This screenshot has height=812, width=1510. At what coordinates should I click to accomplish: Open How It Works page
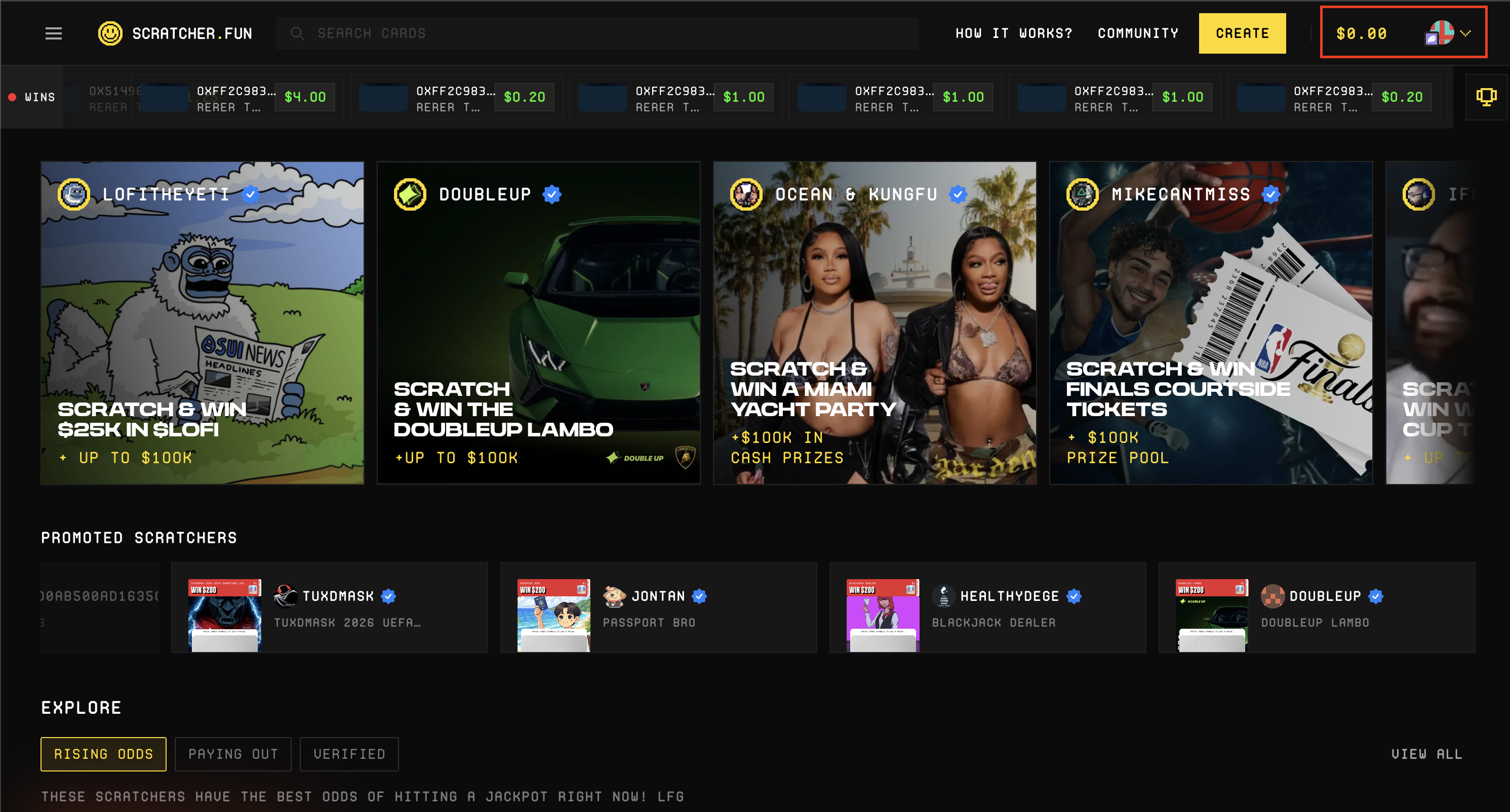point(1014,33)
